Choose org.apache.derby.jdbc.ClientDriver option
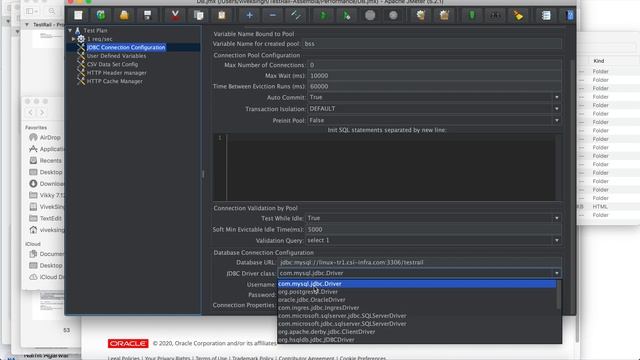 click(x=417, y=332)
